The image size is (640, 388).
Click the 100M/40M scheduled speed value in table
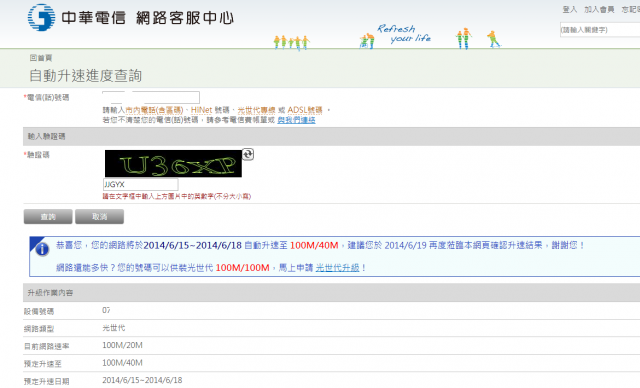122,363
